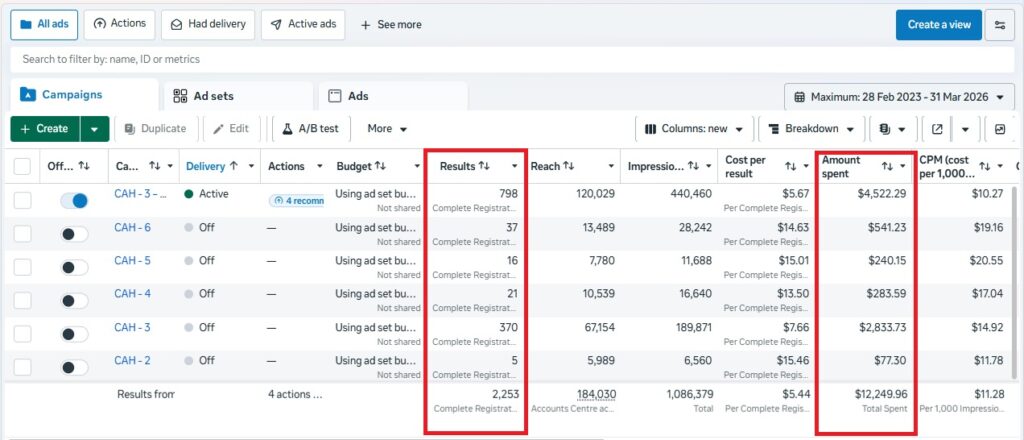
Task: Check the select-all header checkbox
Action: point(22,166)
